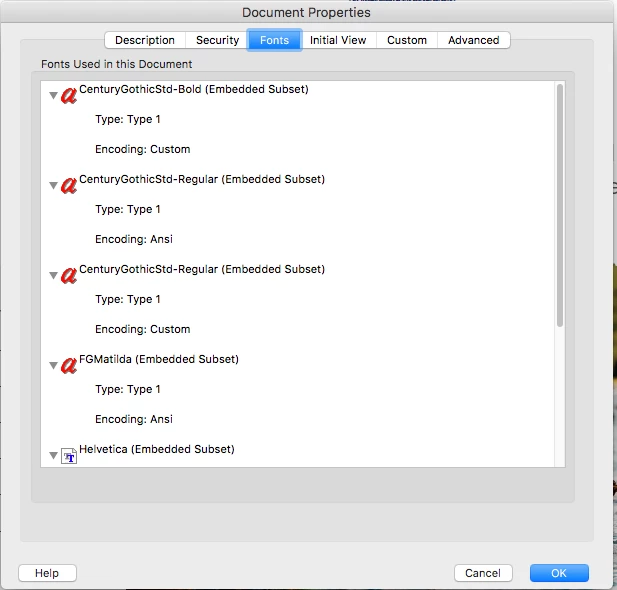Click 'Encoding: Custom' under CenturyGothicStd-Bold

pos(142,150)
